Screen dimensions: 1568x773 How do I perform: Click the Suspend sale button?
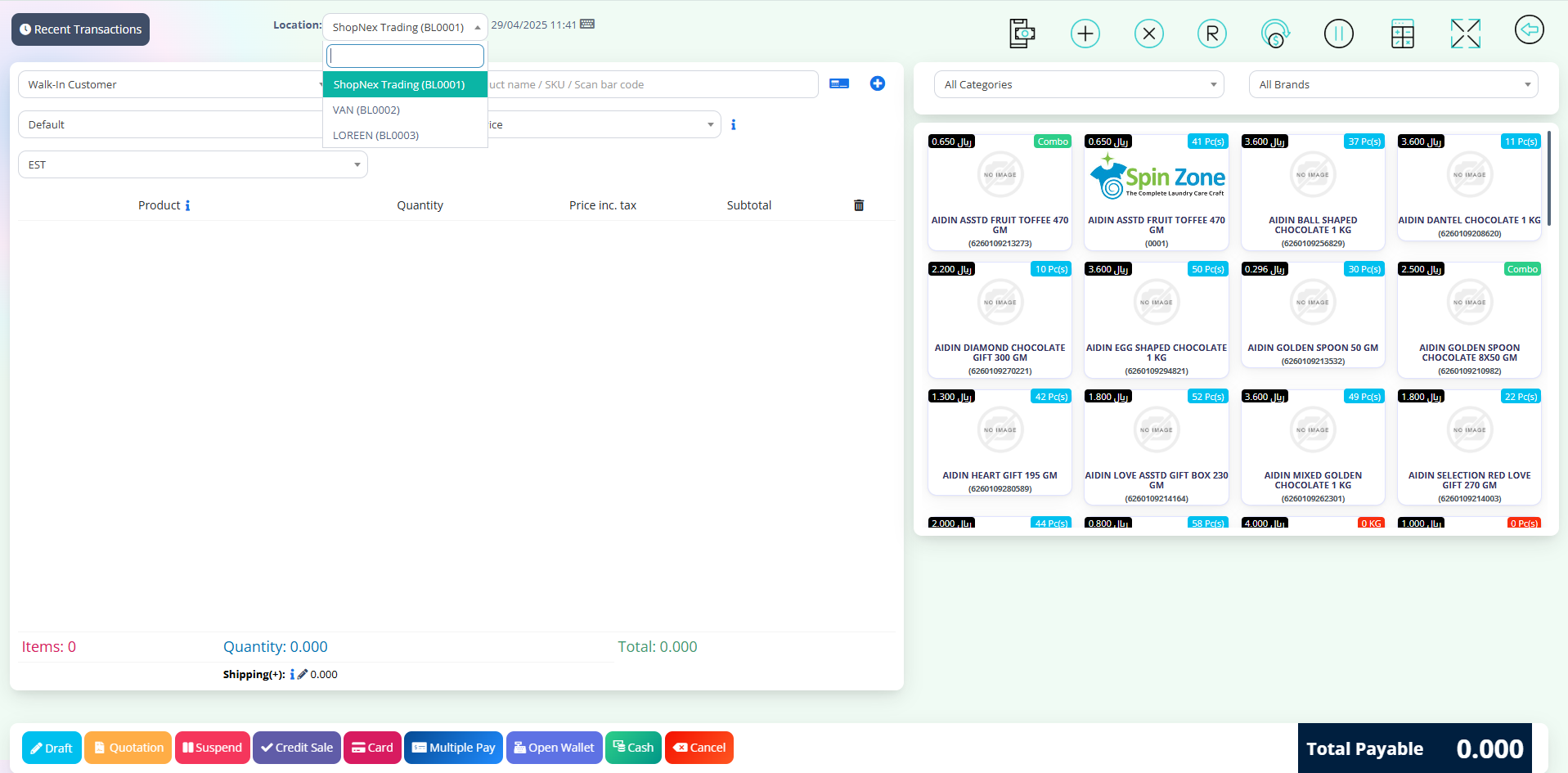pos(212,748)
